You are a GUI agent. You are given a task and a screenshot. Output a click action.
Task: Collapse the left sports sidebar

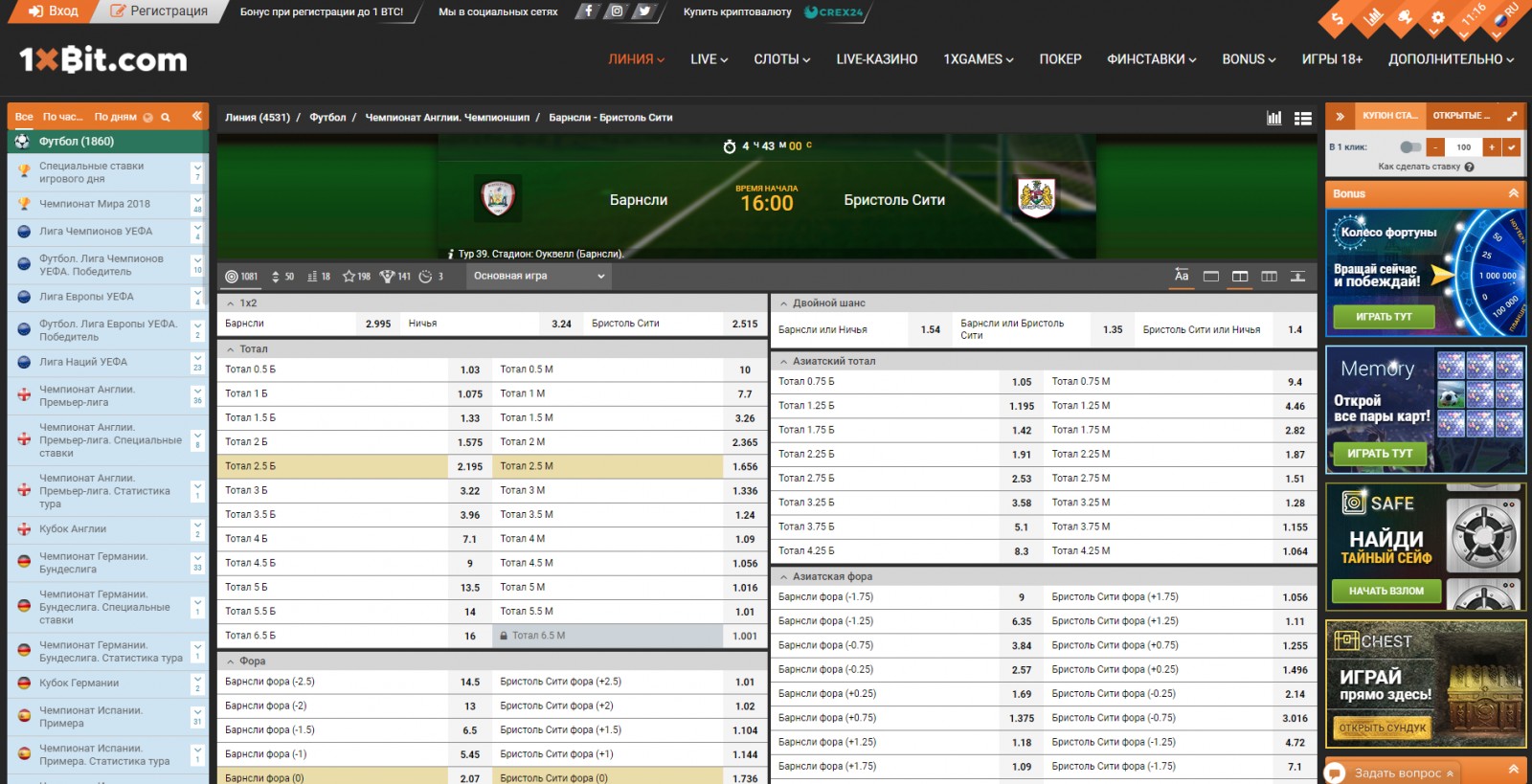click(x=196, y=116)
